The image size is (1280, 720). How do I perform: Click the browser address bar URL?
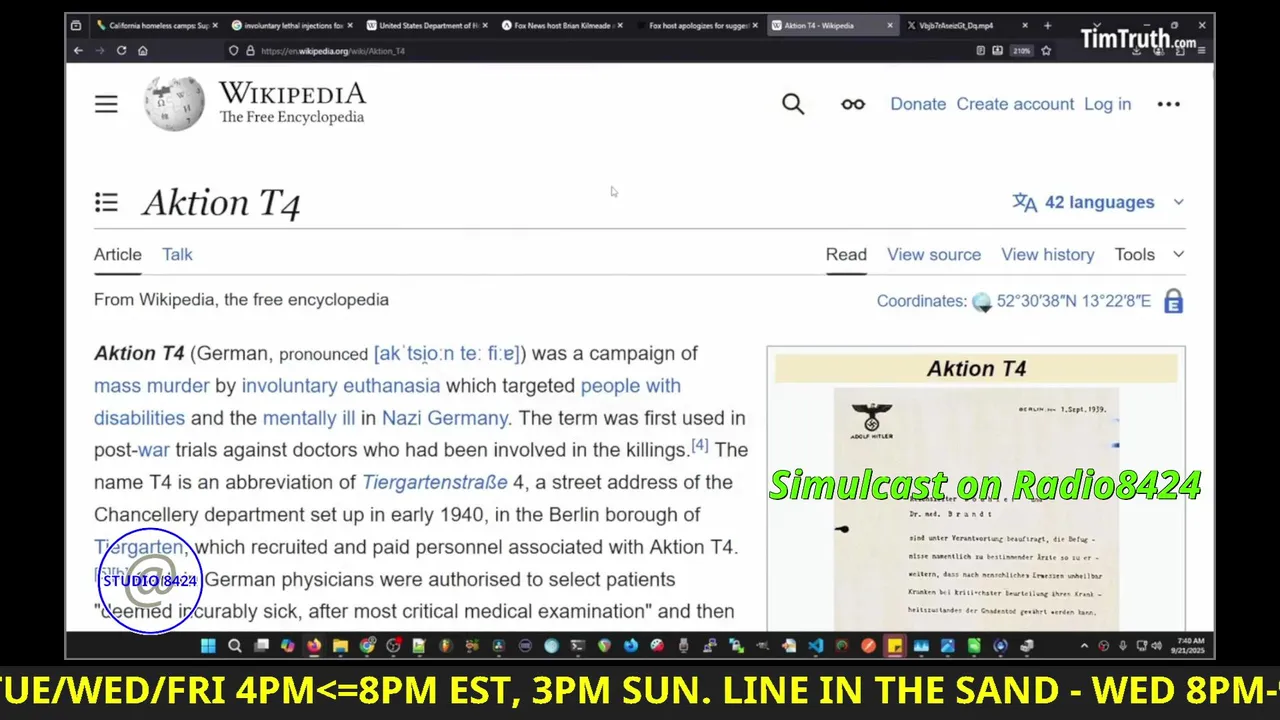pos(333,50)
